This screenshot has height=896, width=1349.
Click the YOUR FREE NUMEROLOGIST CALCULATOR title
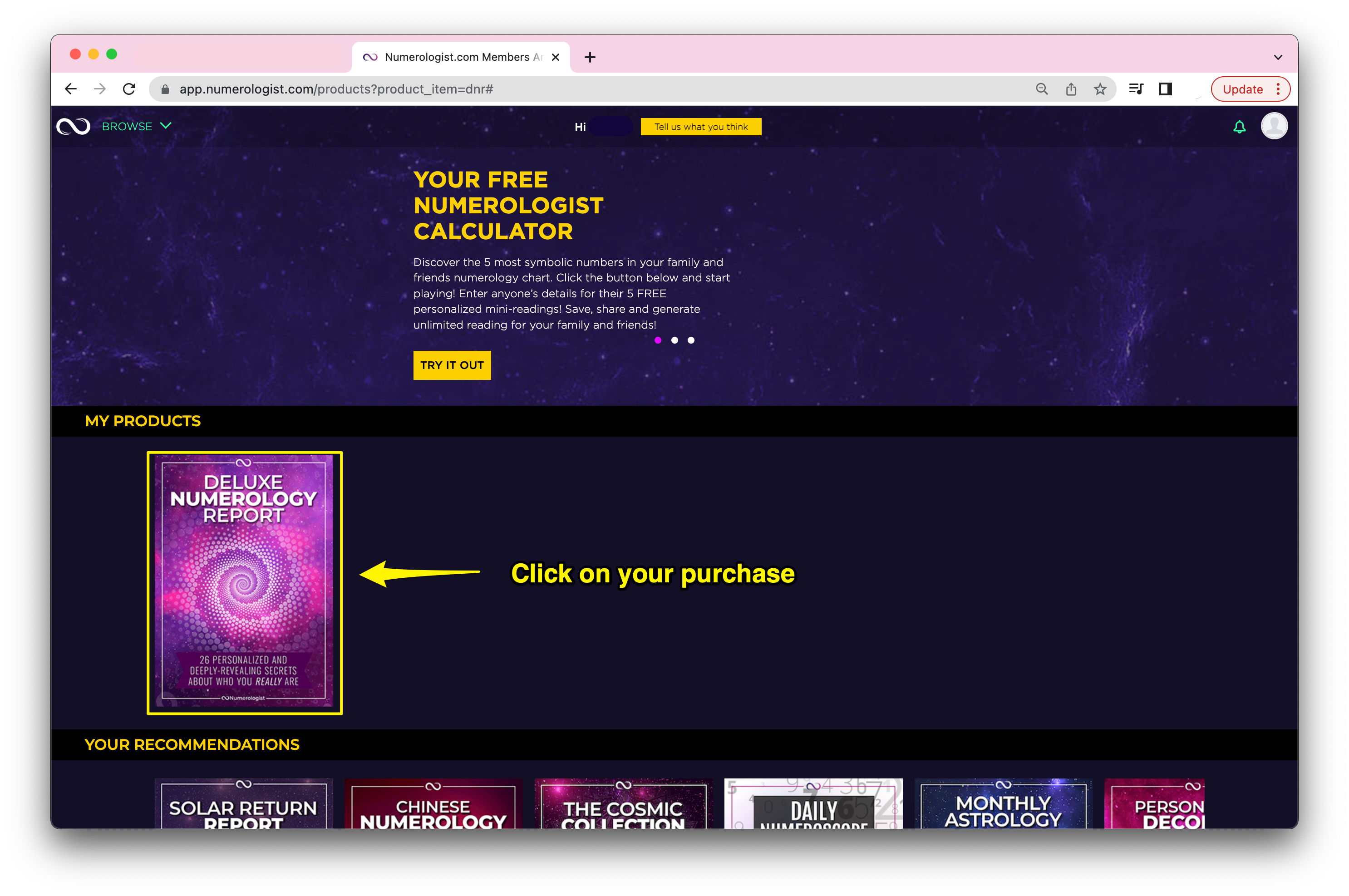click(508, 205)
